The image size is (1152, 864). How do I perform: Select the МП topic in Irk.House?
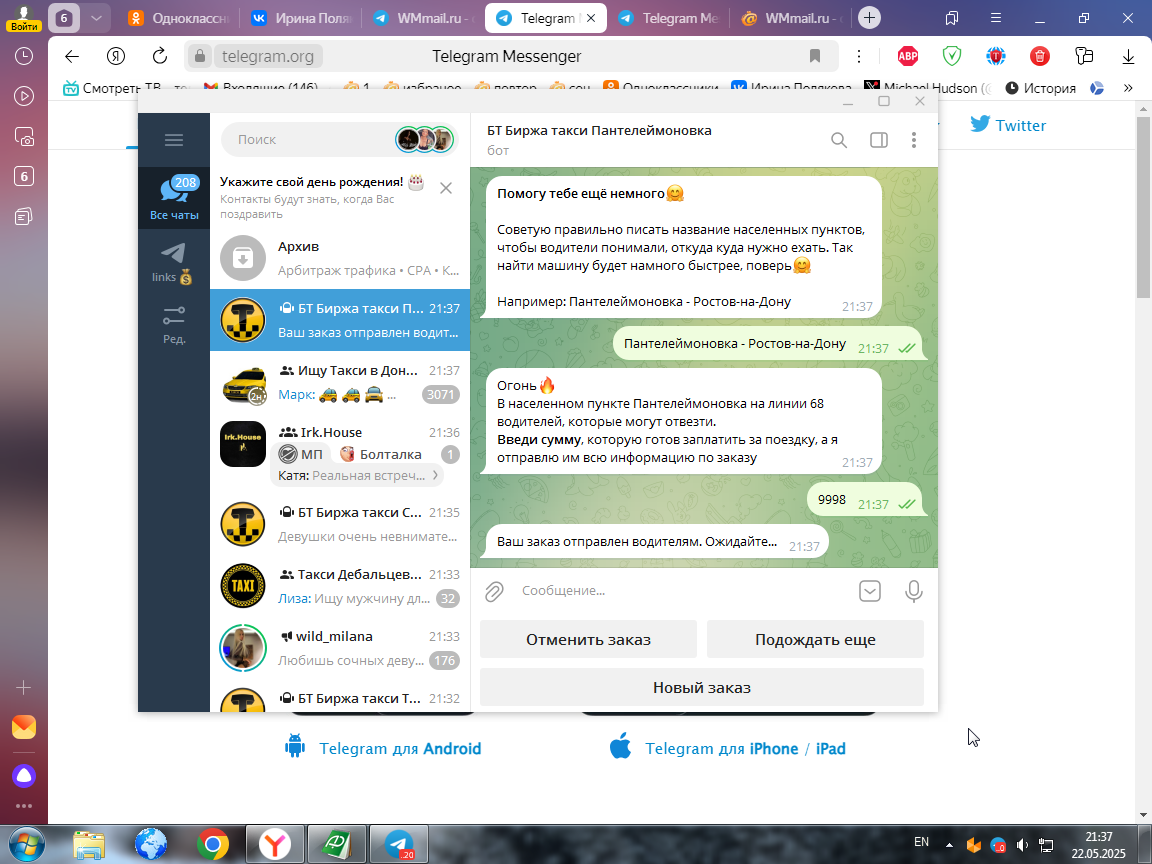click(x=301, y=454)
